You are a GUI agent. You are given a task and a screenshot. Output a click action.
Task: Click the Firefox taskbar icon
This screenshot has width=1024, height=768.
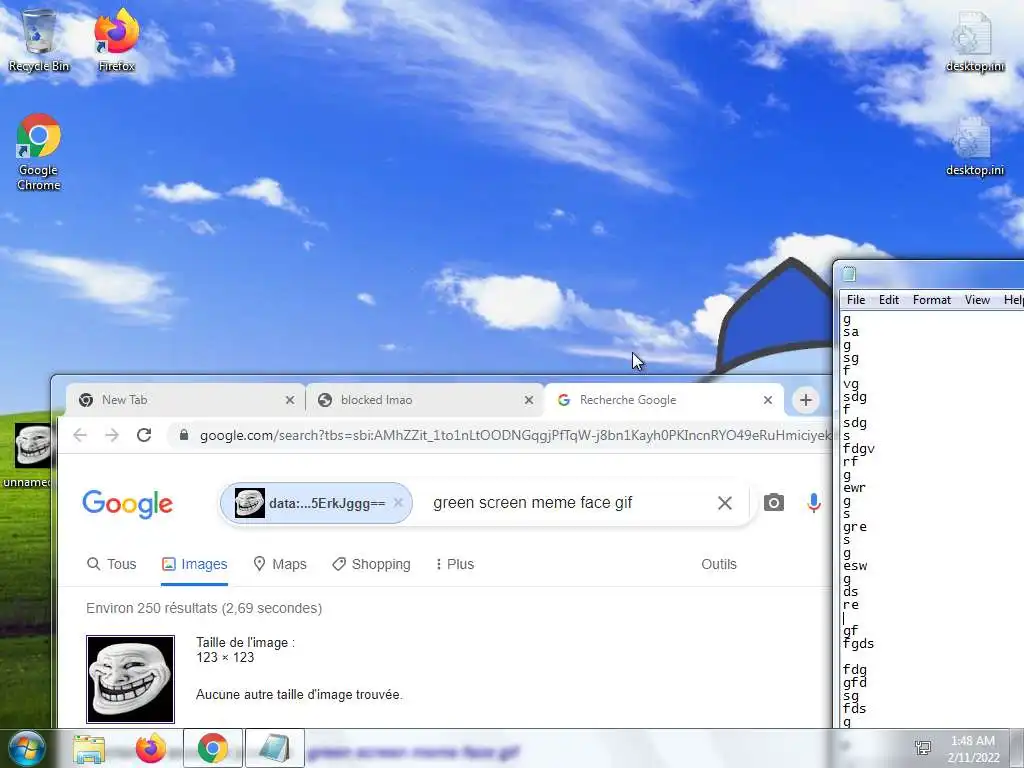point(151,749)
